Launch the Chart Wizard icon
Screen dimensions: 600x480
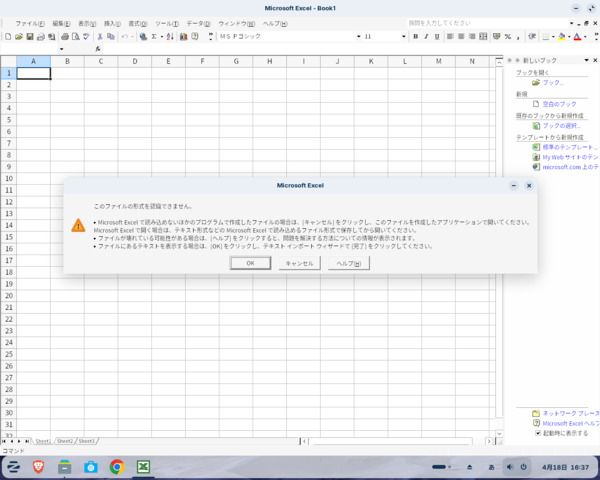point(184,36)
